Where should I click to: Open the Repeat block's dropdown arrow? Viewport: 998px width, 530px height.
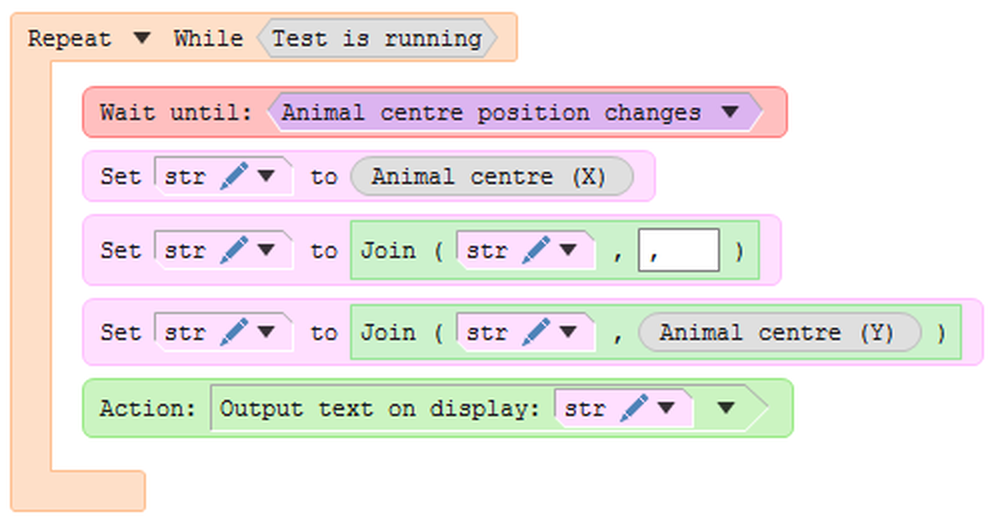[x=142, y=39]
